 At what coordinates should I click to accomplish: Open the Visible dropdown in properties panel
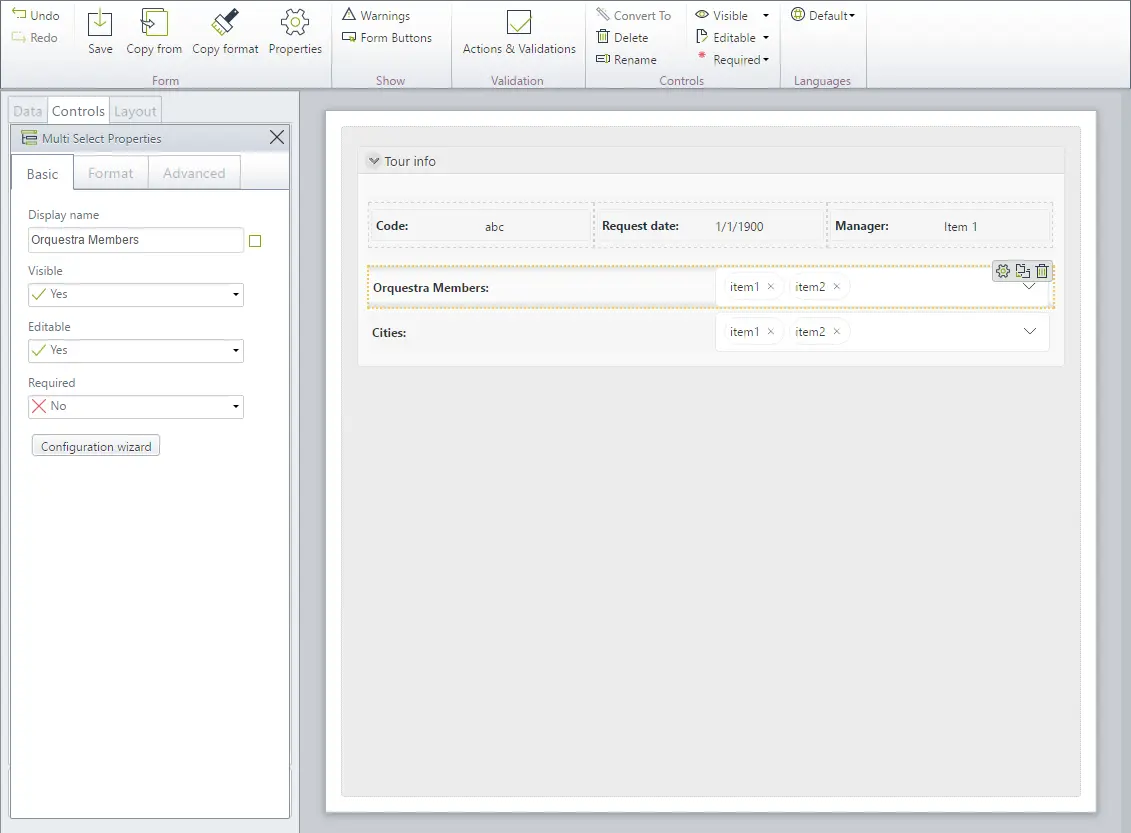tap(136, 294)
